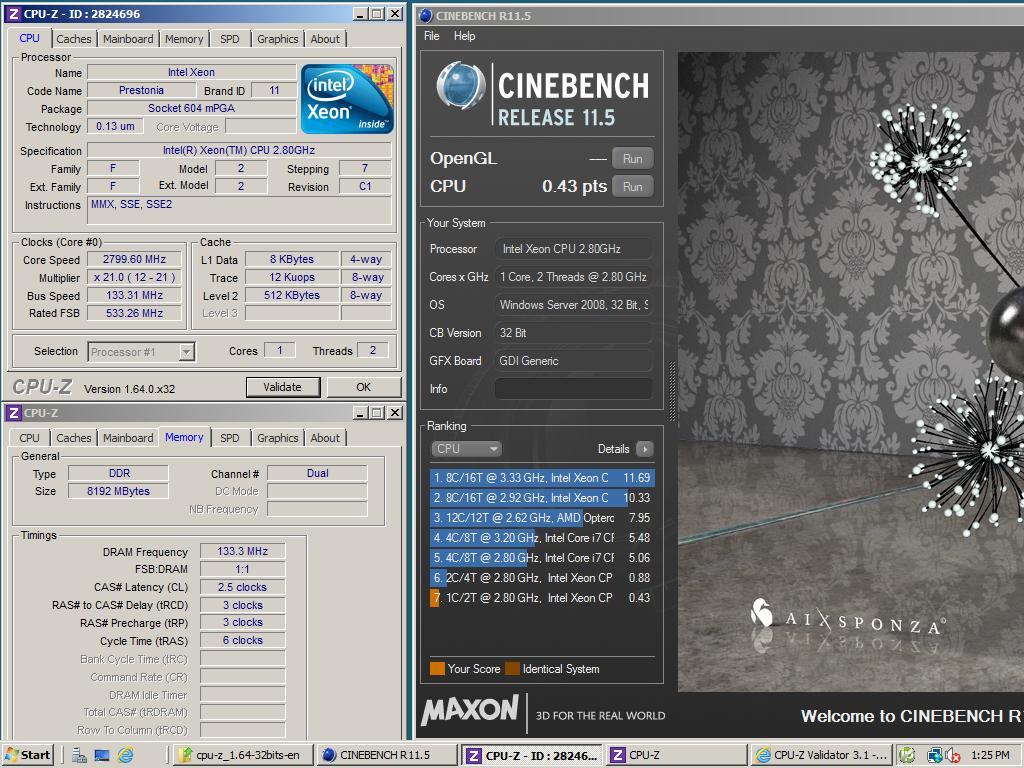Viewport: 1024px width, 768px height.
Task: Click lower CPU-Z window title icon
Action: click(x=13, y=413)
